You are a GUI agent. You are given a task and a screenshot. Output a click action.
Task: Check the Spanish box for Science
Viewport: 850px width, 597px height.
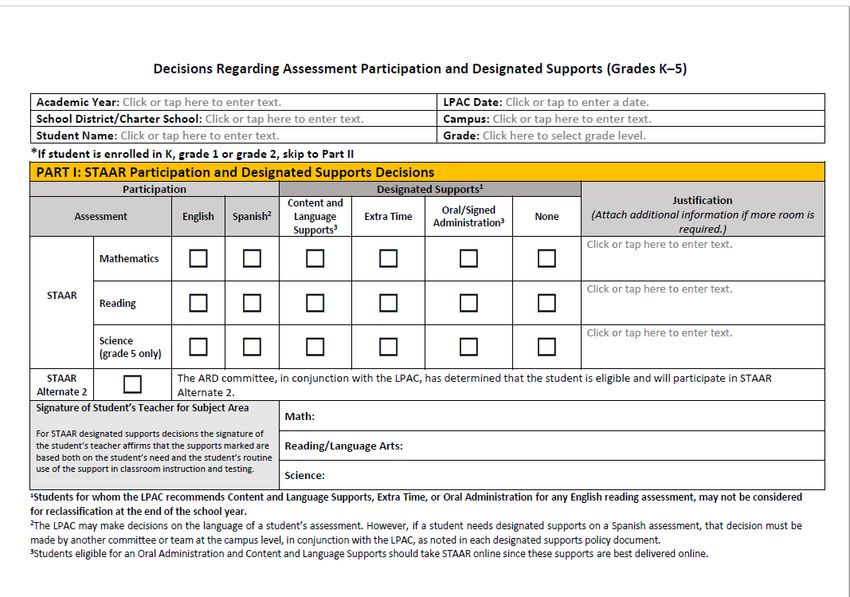coord(252,346)
